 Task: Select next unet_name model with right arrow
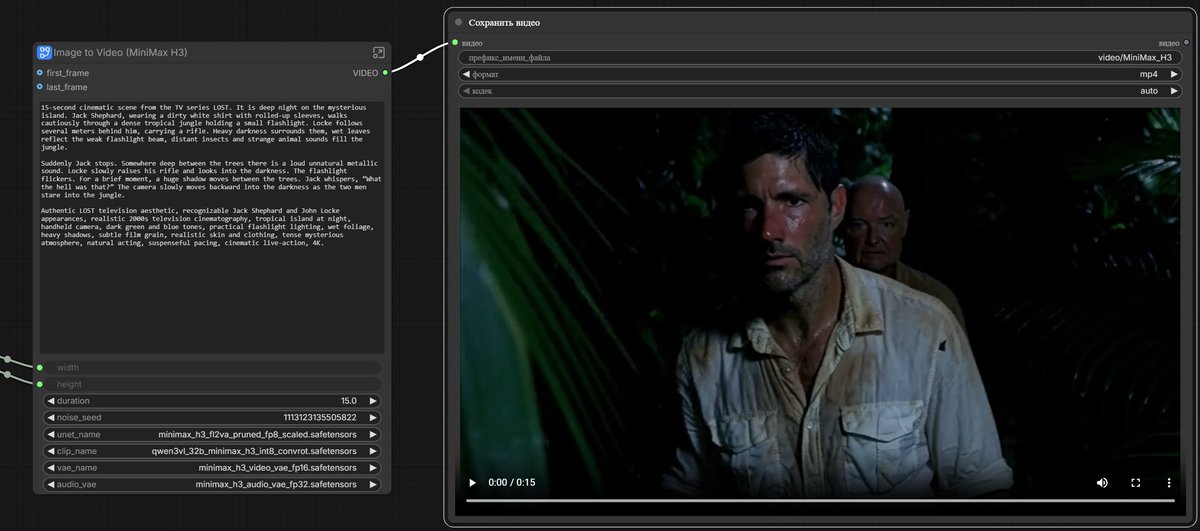pyautogui.click(x=374, y=435)
